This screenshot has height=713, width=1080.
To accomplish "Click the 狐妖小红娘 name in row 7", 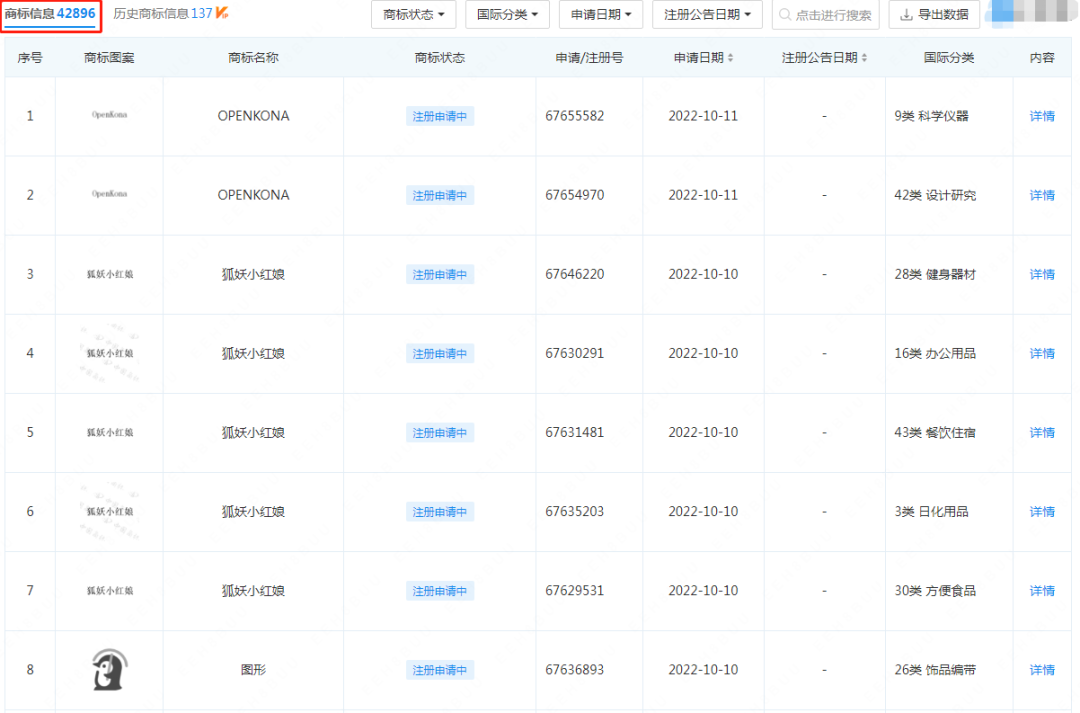I will tap(253, 591).
